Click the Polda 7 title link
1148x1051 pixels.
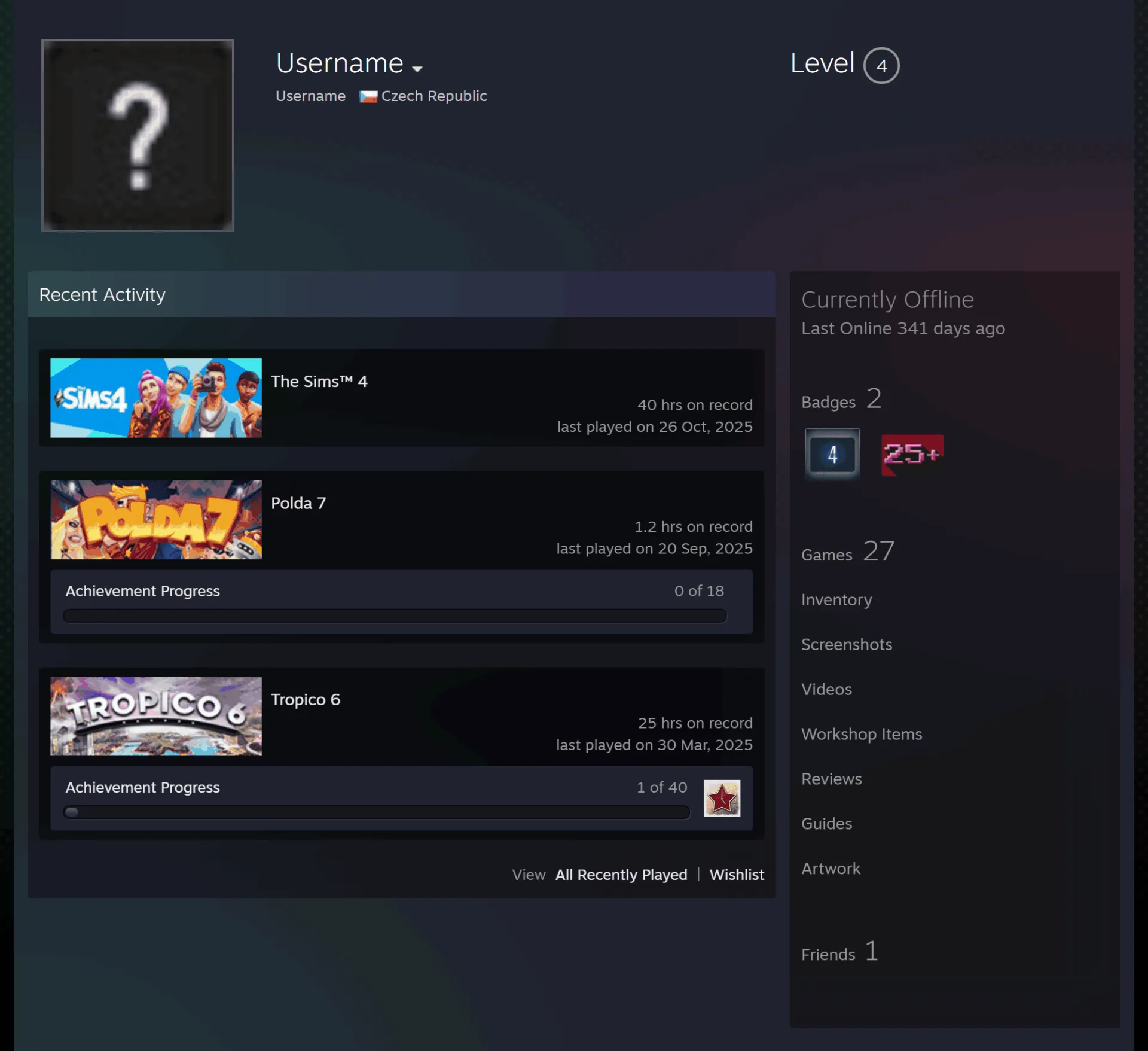point(298,503)
